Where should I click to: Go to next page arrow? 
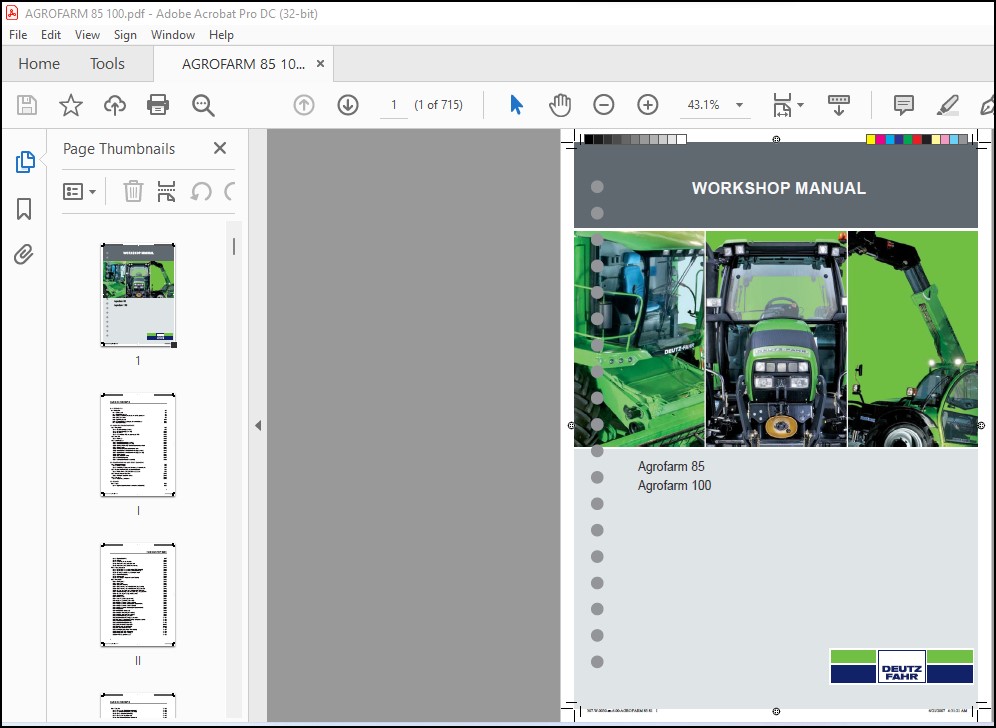point(347,105)
